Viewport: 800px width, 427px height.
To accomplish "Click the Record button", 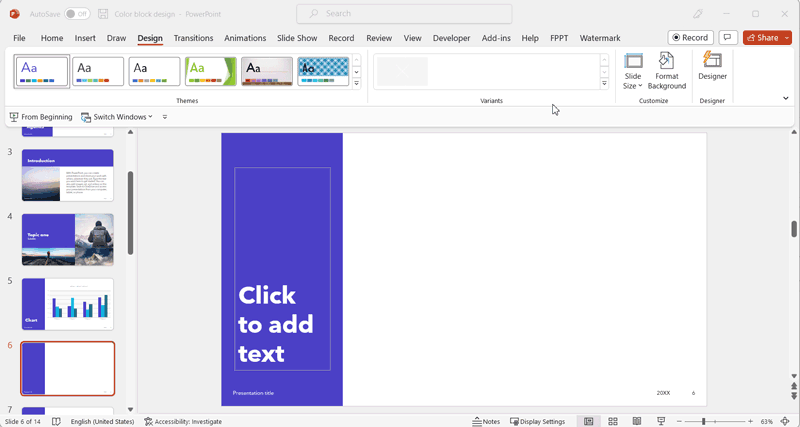I will (690, 38).
